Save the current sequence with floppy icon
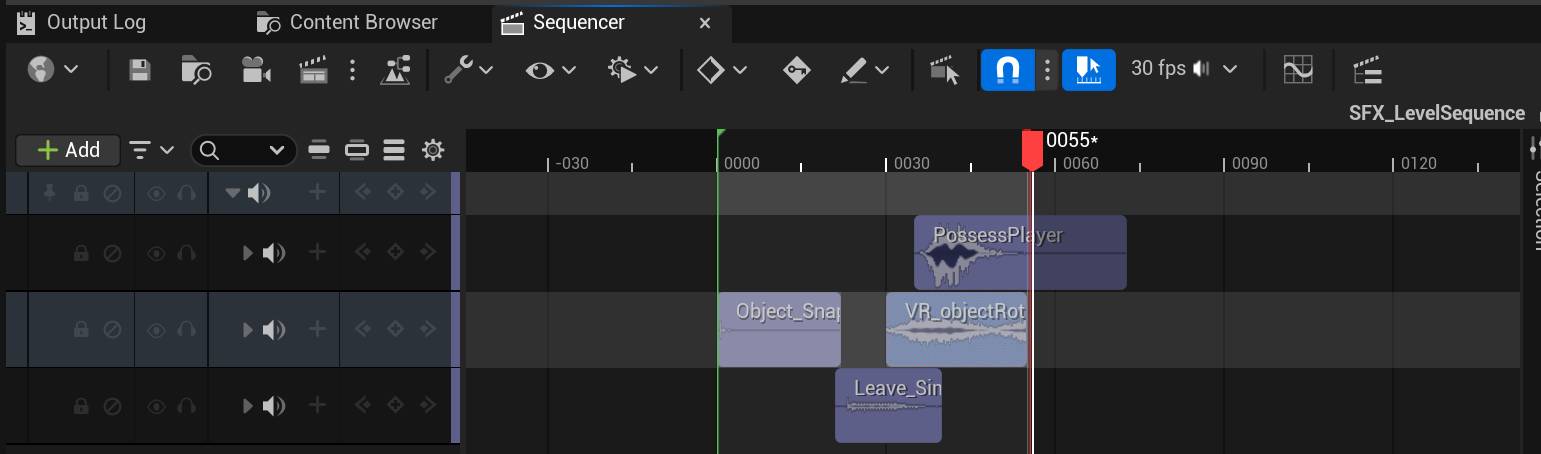 140,70
